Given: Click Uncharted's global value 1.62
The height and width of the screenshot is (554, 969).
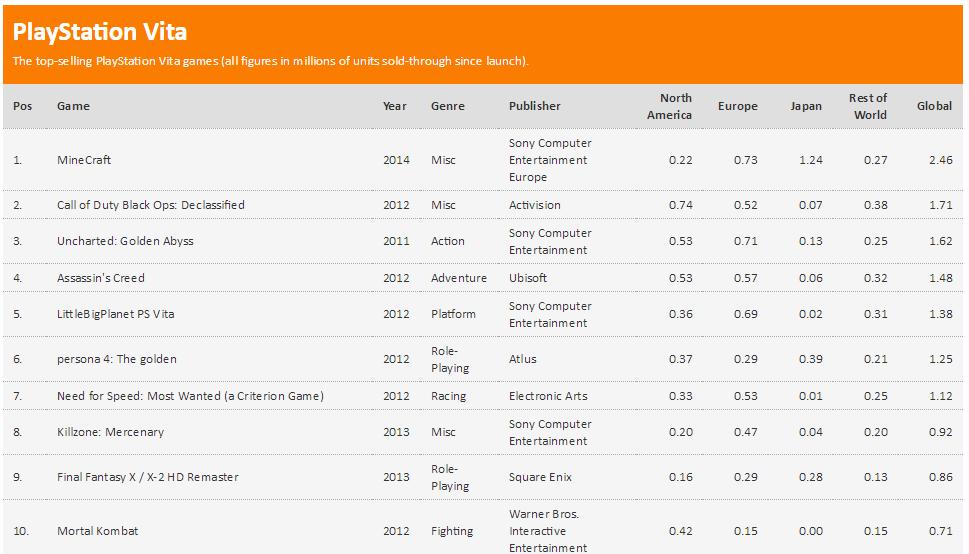Looking at the screenshot, I should click(x=941, y=241).
